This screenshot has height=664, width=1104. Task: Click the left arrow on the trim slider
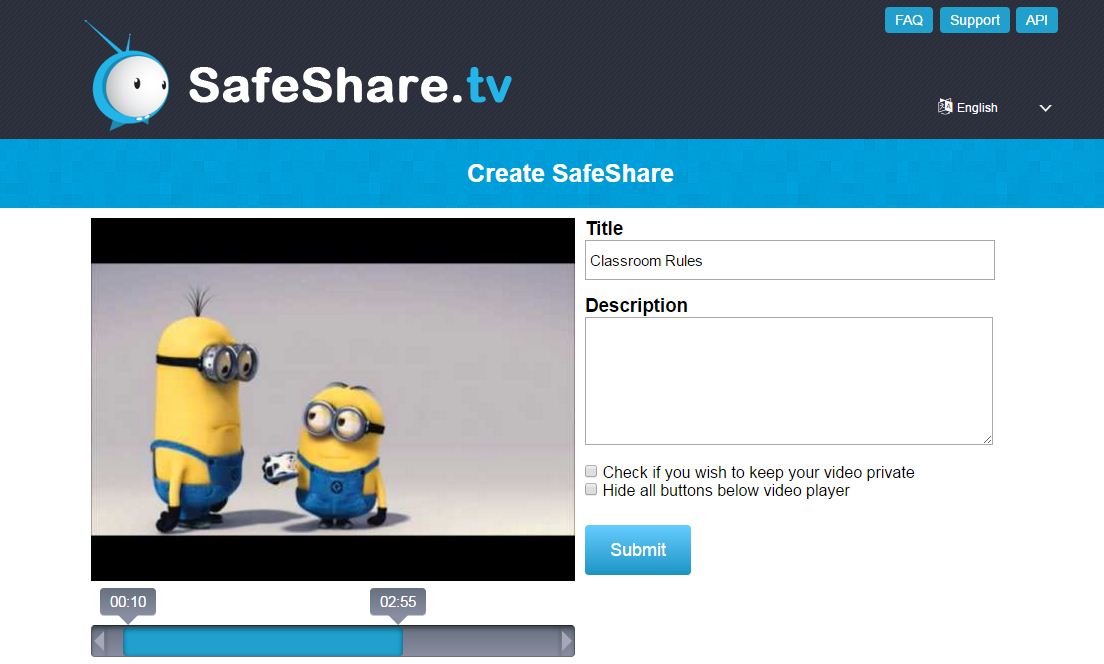click(100, 641)
